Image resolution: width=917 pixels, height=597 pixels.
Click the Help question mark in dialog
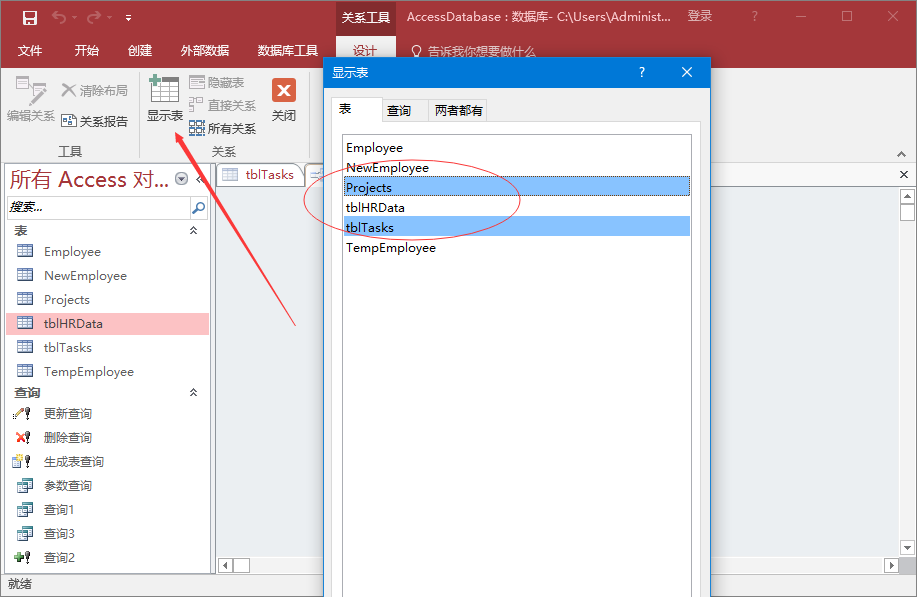click(642, 72)
